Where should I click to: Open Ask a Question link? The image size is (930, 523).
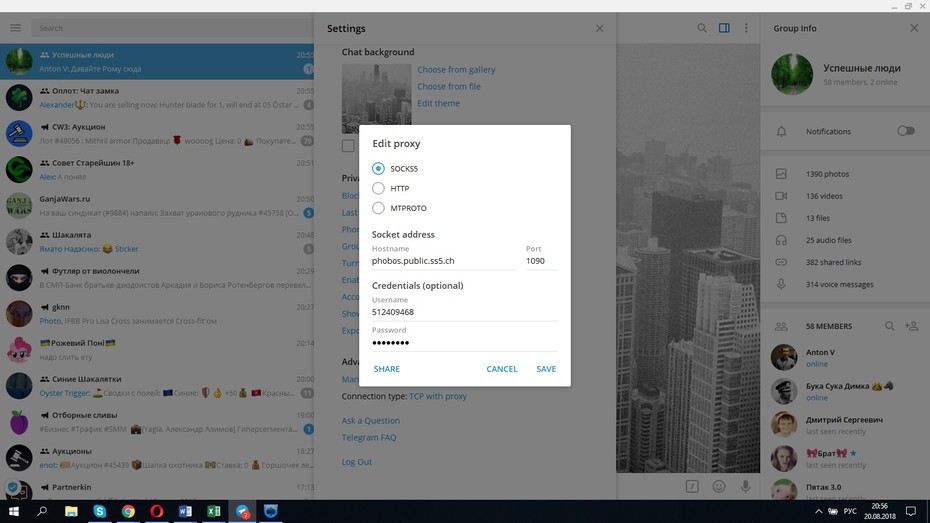tap(371, 420)
